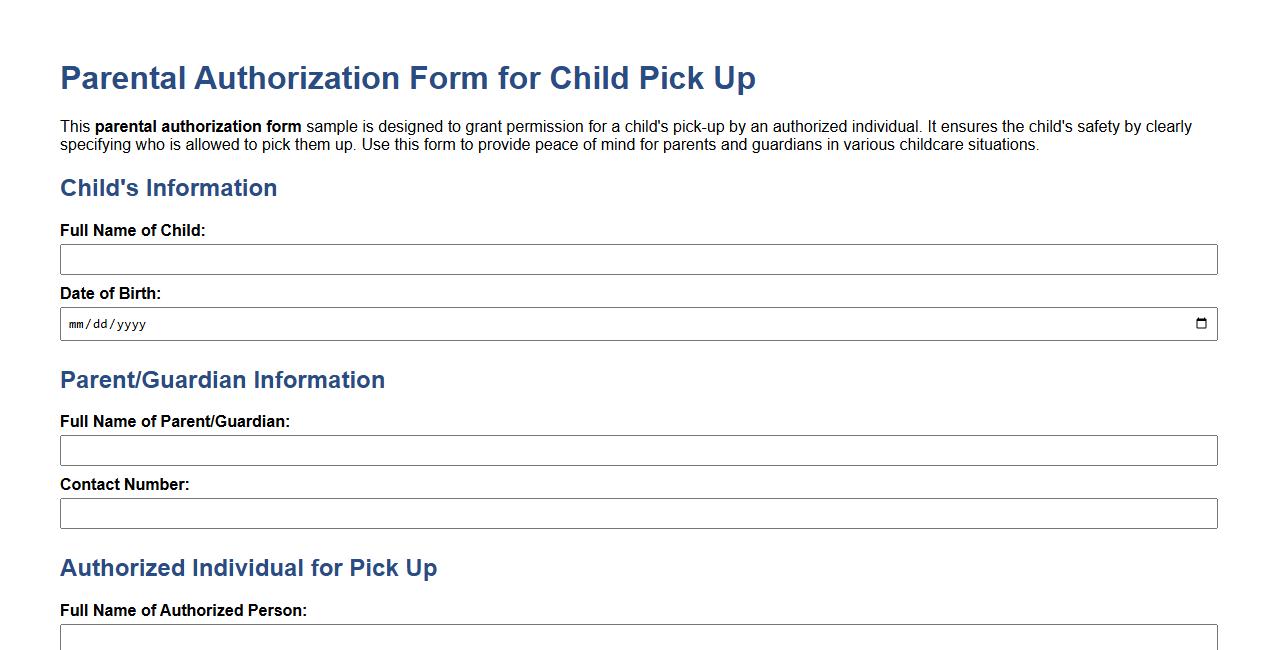Click the Child's Information section heading

tap(169, 188)
